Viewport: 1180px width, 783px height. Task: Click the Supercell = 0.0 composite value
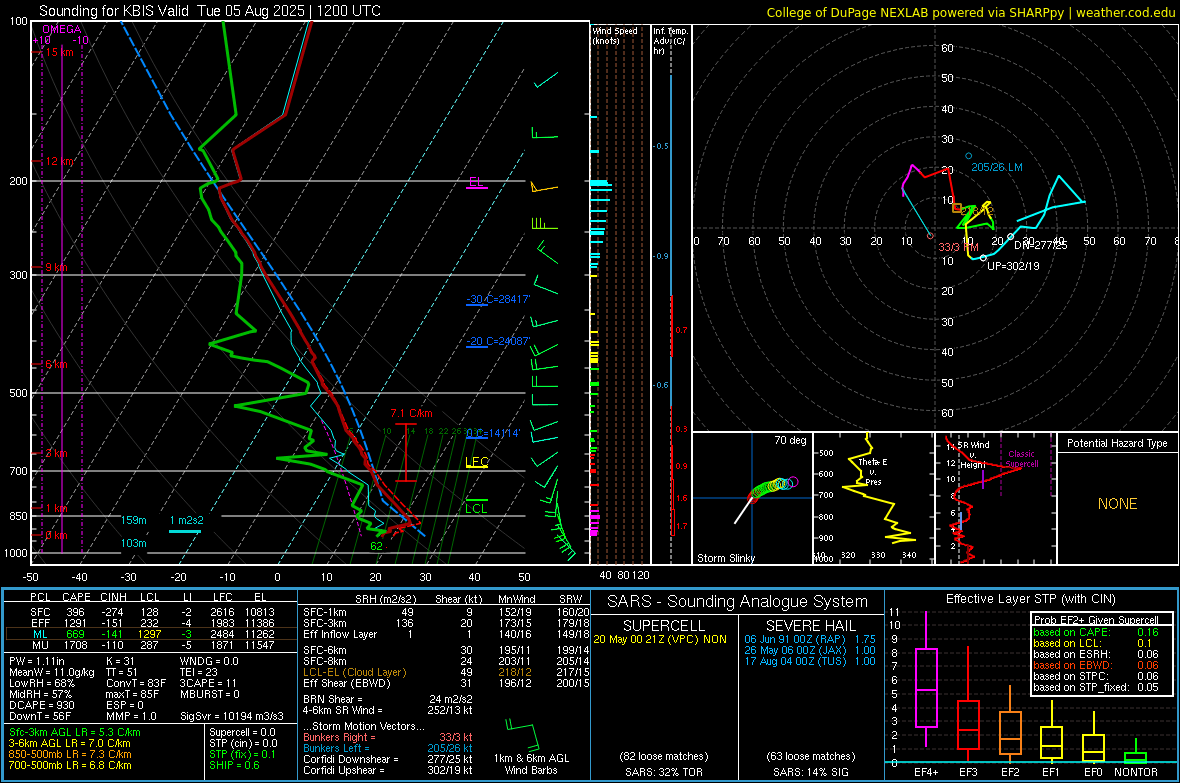pyautogui.click(x=242, y=732)
